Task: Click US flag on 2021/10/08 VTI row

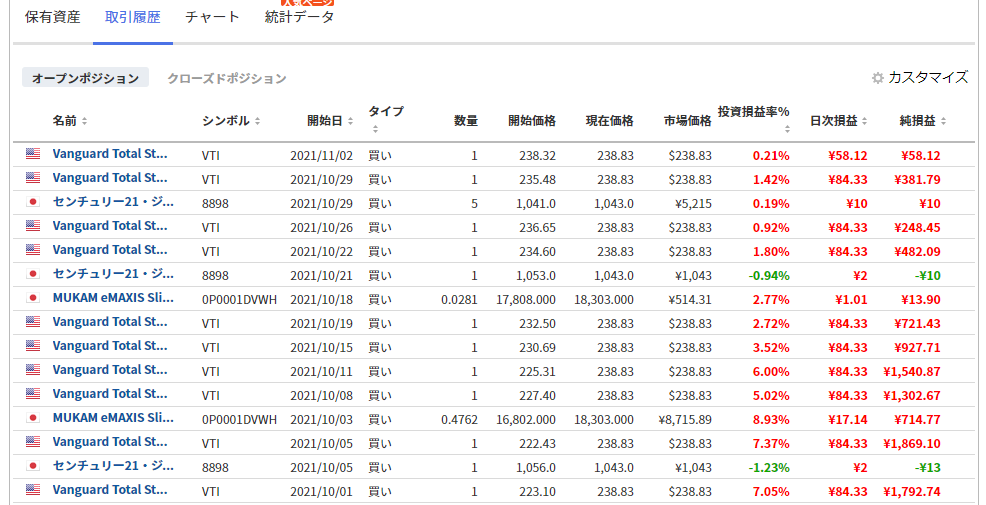Action: (33, 394)
